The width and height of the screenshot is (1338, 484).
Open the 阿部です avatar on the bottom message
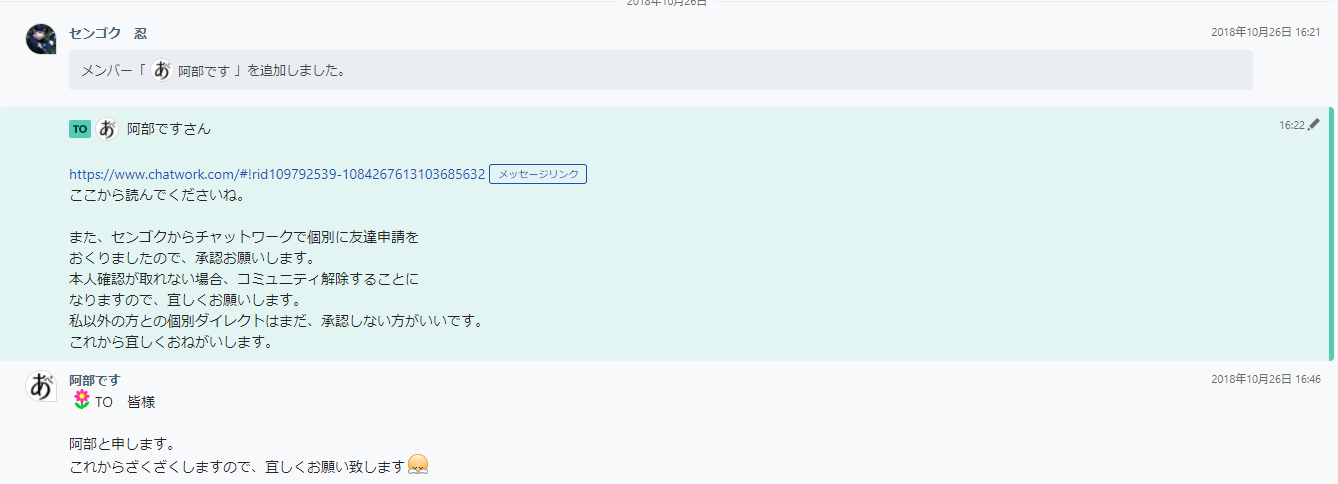[x=41, y=386]
